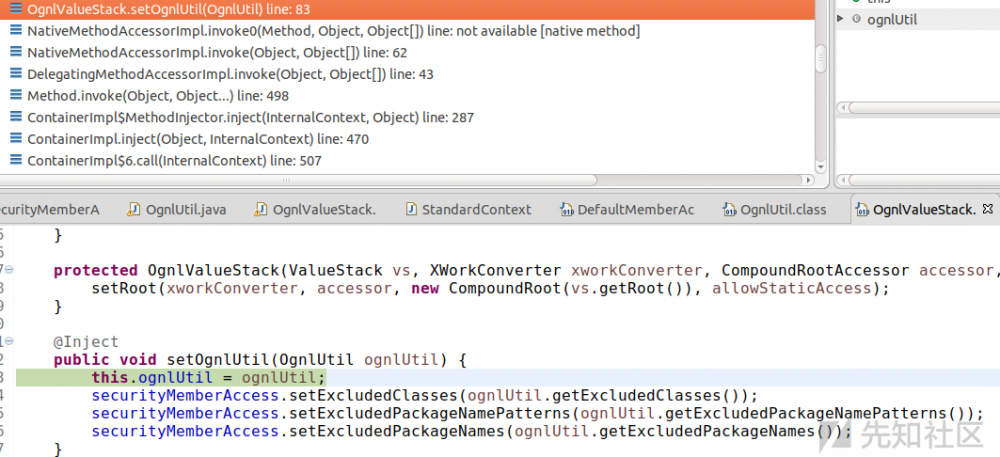Click the DefaultMemberAc tab class icon
The width and height of the screenshot is (1000, 457).
[x=565, y=210]
